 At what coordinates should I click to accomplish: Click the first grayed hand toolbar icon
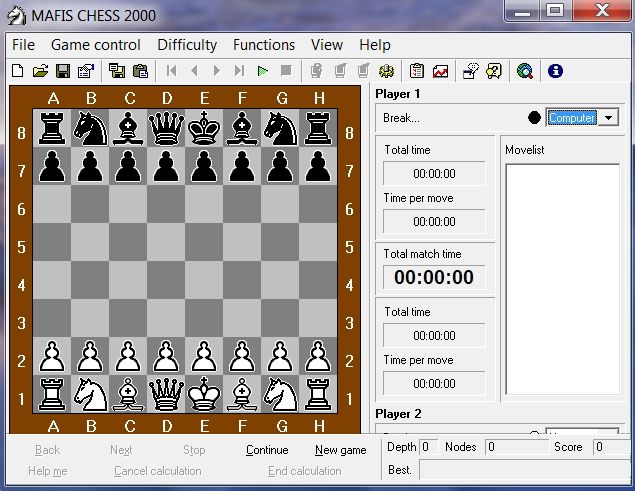(316, 71)
